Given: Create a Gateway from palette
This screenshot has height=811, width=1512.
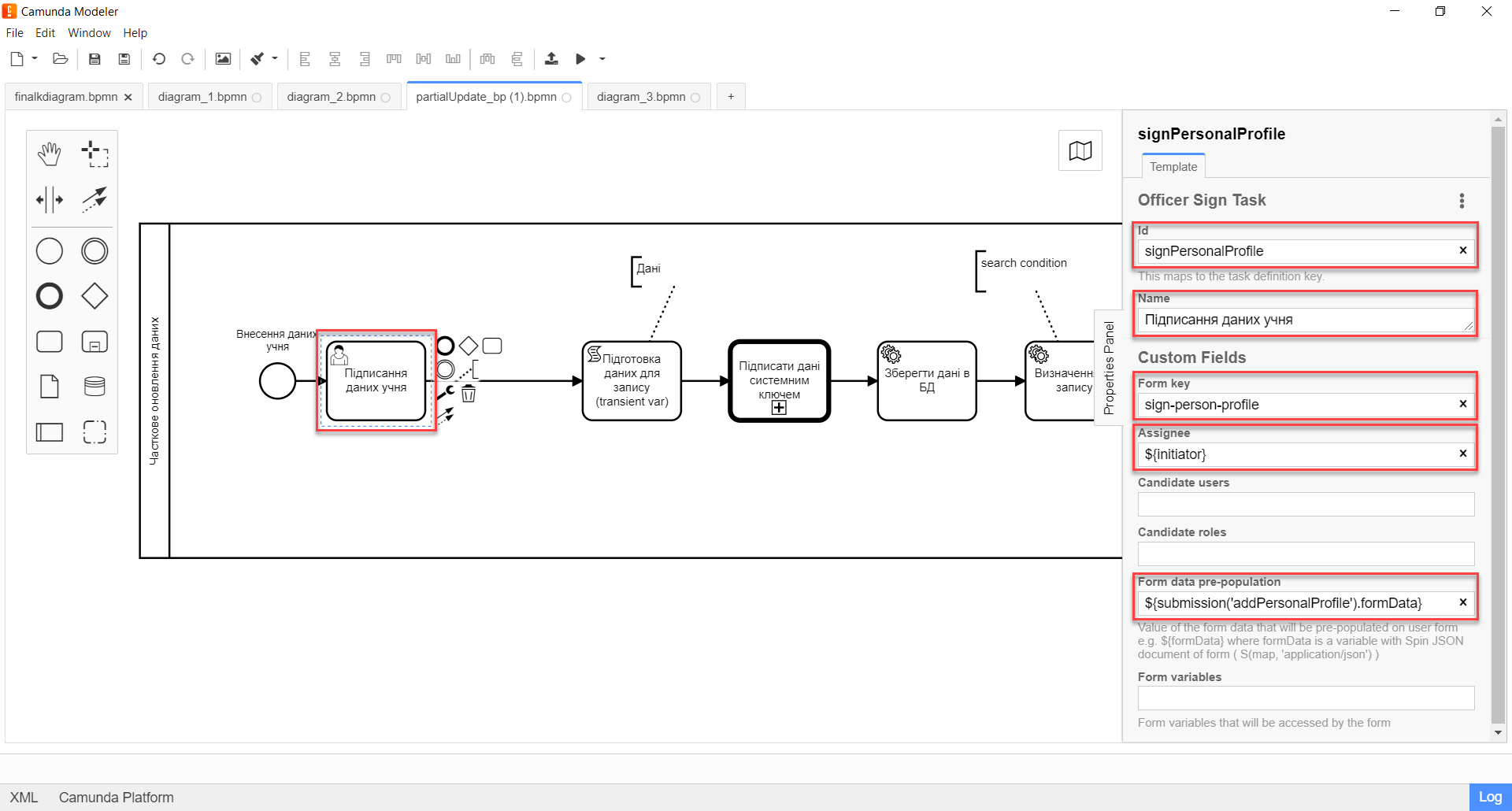Looking at the screenshot, I should [x=94, y=296].
